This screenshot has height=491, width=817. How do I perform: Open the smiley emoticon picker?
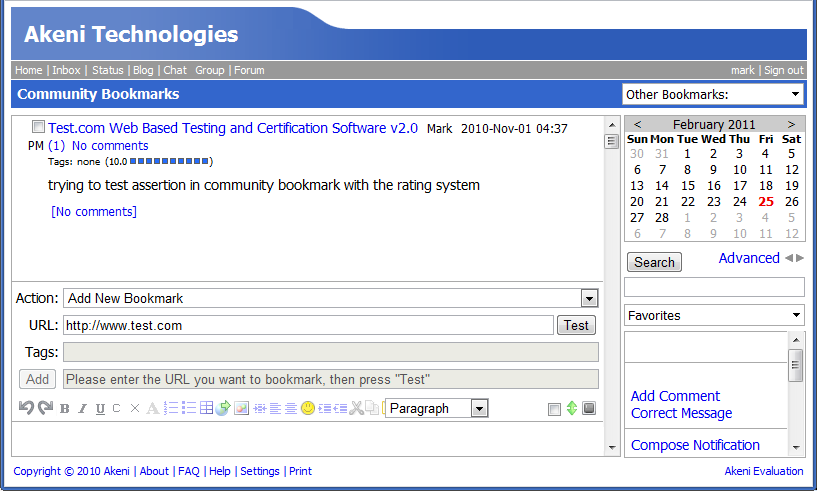(307, 408)
